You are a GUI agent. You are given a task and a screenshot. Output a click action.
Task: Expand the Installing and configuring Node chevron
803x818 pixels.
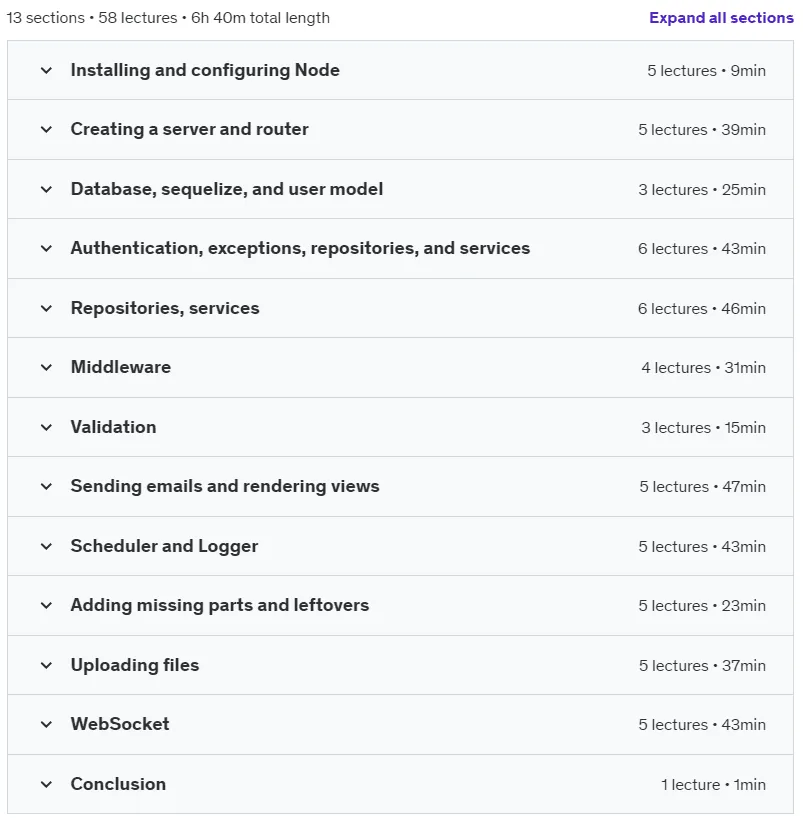pos(46,70)
